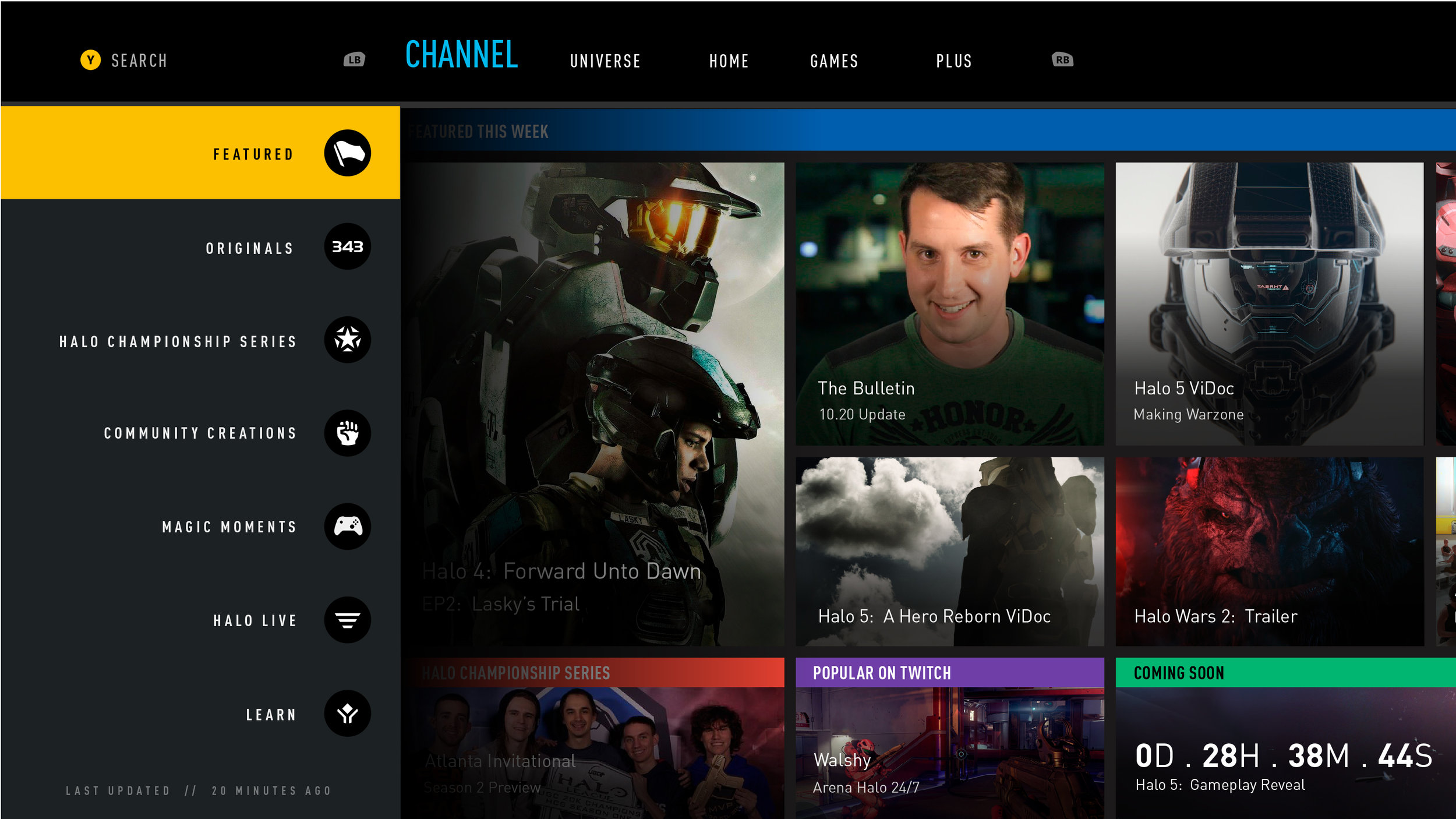Go to the Home tab
The width and height of the screenshot is (1456, 819).
click(x=729, y=61)
